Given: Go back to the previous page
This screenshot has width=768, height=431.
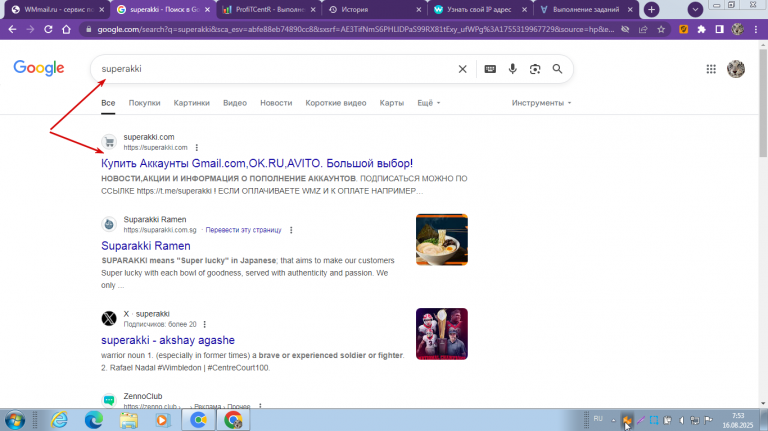Looking at the screenshot, I should (x=12, y=29).
